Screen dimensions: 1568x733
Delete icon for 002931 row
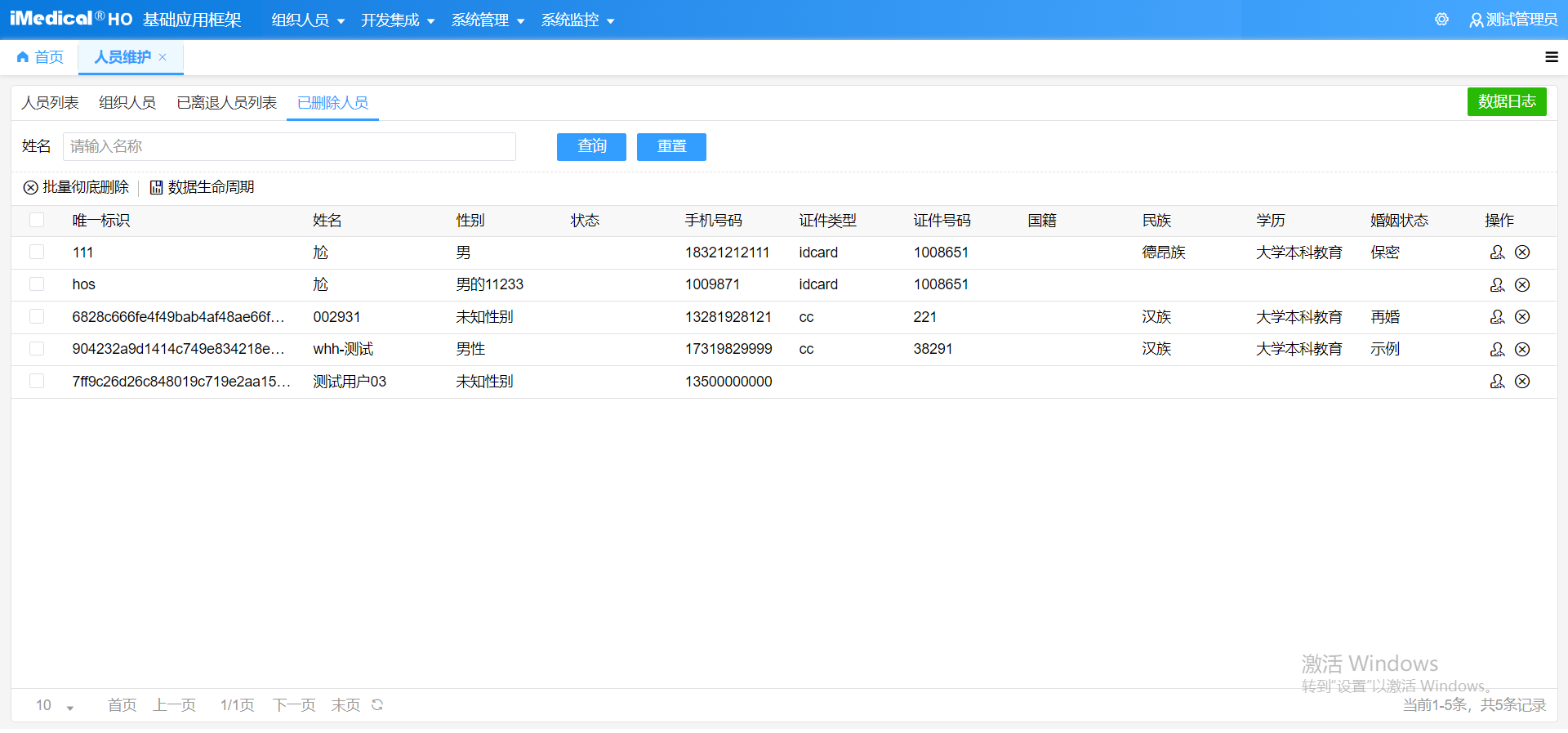1522,317
